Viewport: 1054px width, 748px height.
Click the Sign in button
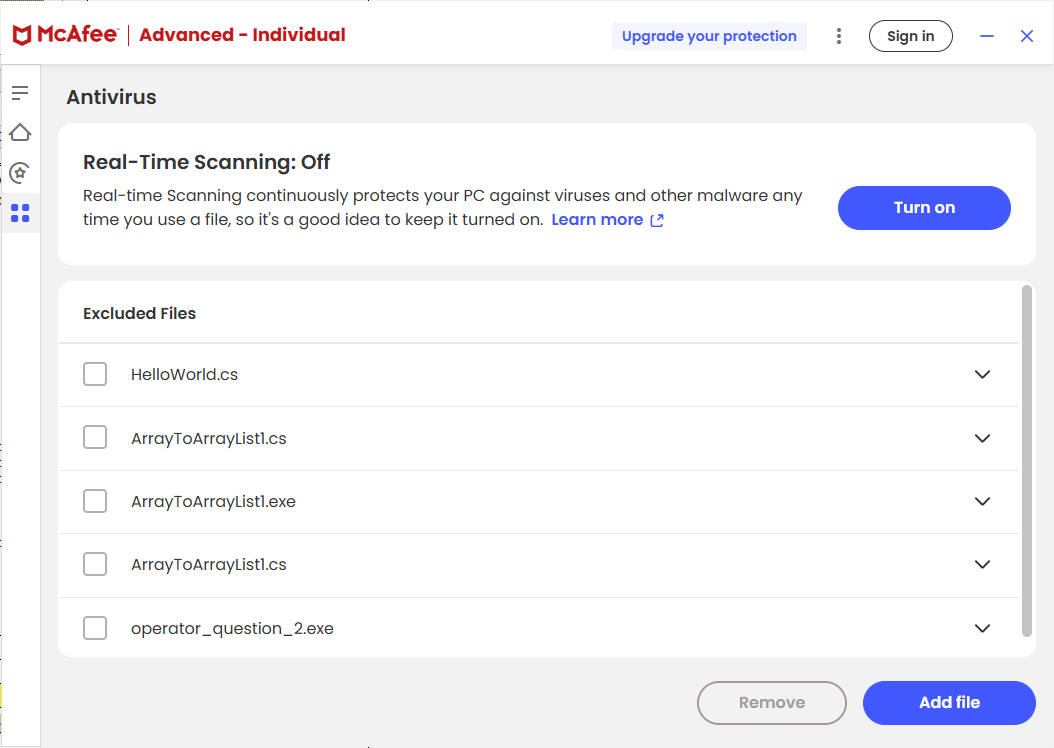point(910,36)
